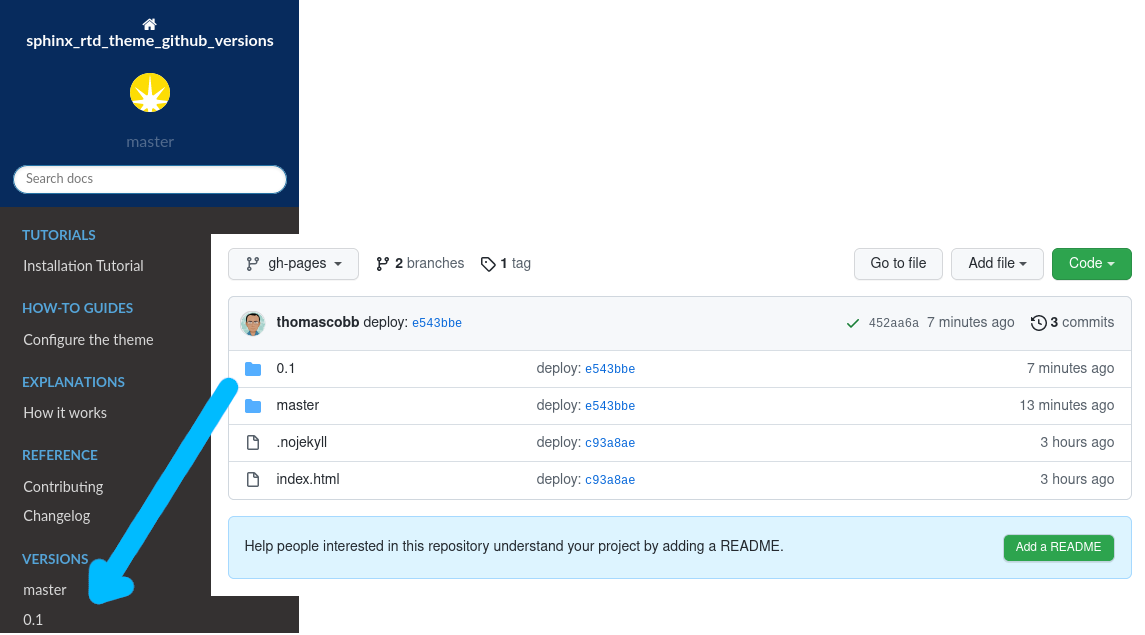1145x635 pixels.
Task: Click the index.html file icon
Action: [253, 479]
